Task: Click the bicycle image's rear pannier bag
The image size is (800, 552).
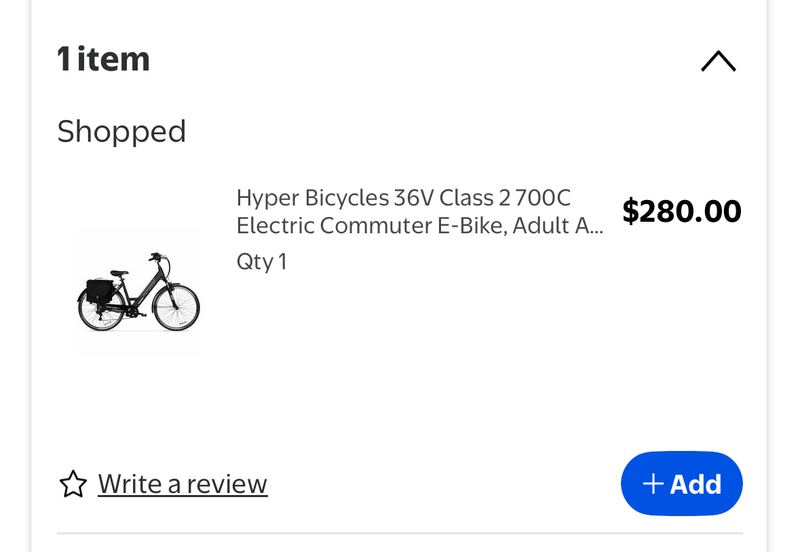Action: [x=100, y=291]
